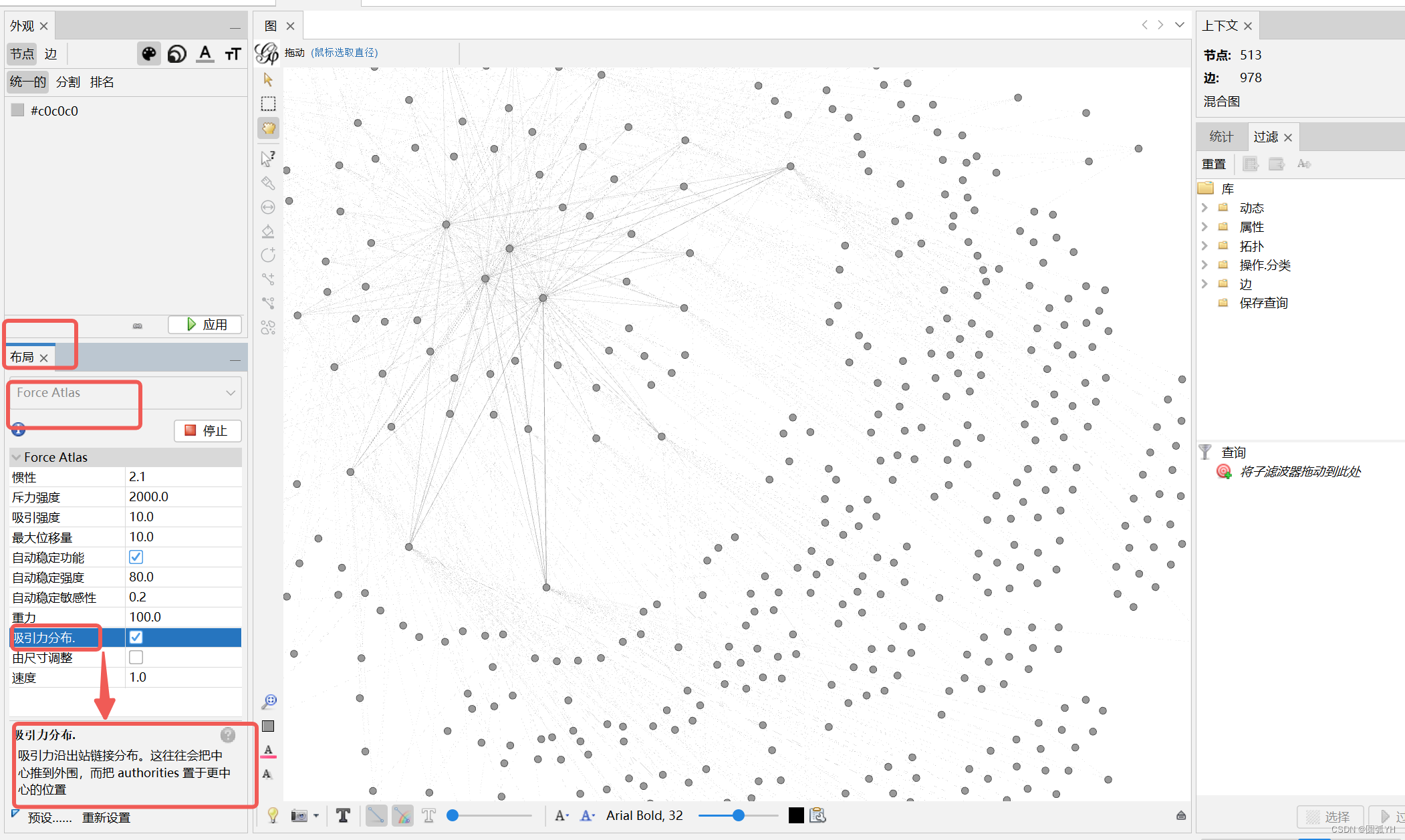Open the Size attribute icon in Appearance
Screen dimensions: 1405x840
point(176,53)
